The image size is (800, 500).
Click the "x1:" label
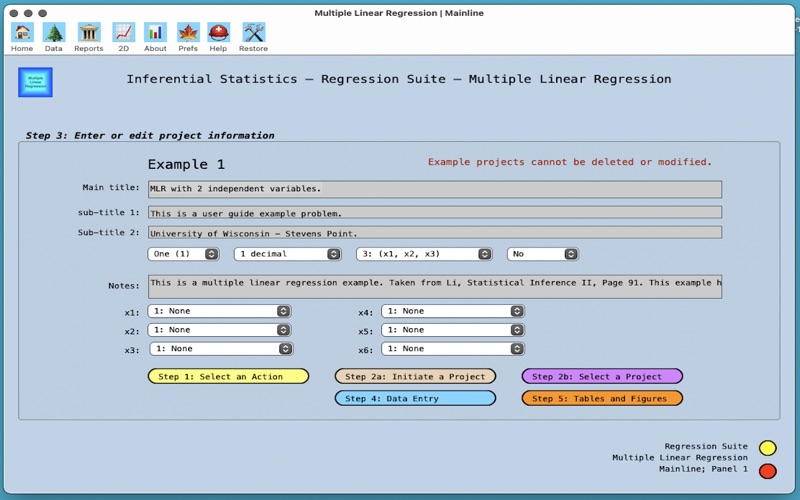(132, 312)
